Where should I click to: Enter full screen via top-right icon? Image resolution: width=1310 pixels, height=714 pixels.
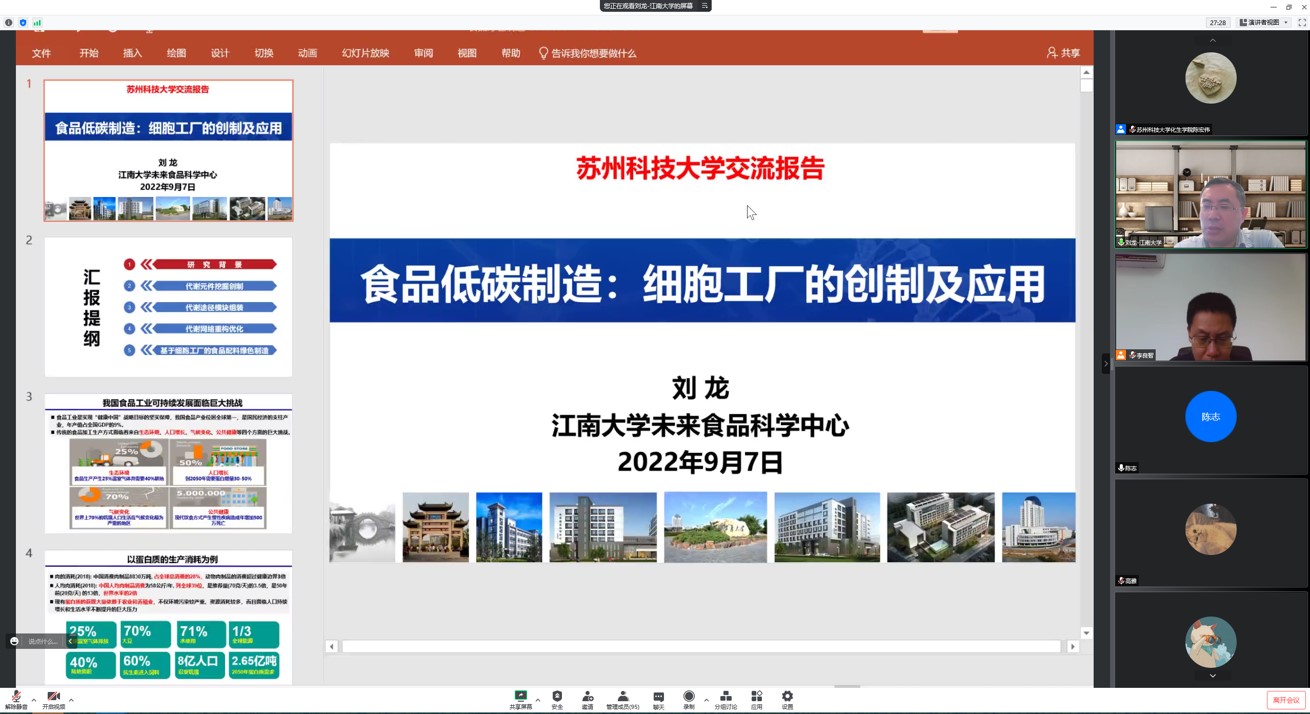pos(1301,22)
